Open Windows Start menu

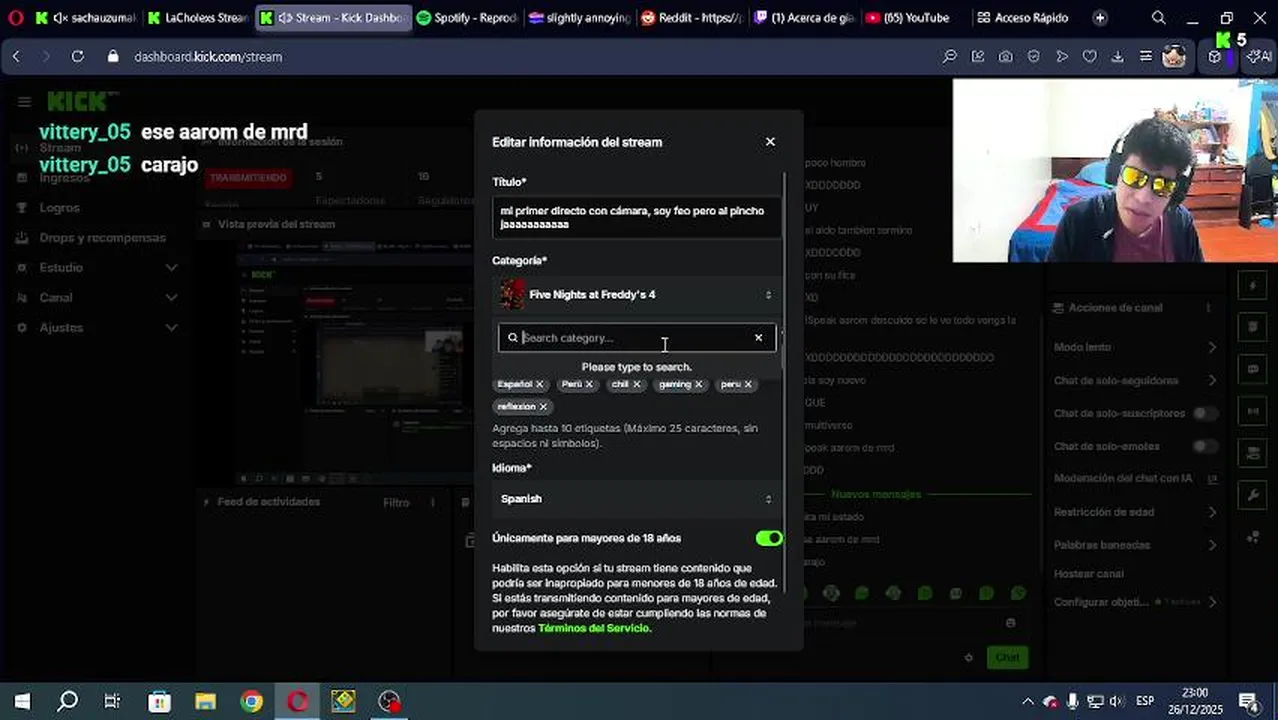click(x=22, y=701)
